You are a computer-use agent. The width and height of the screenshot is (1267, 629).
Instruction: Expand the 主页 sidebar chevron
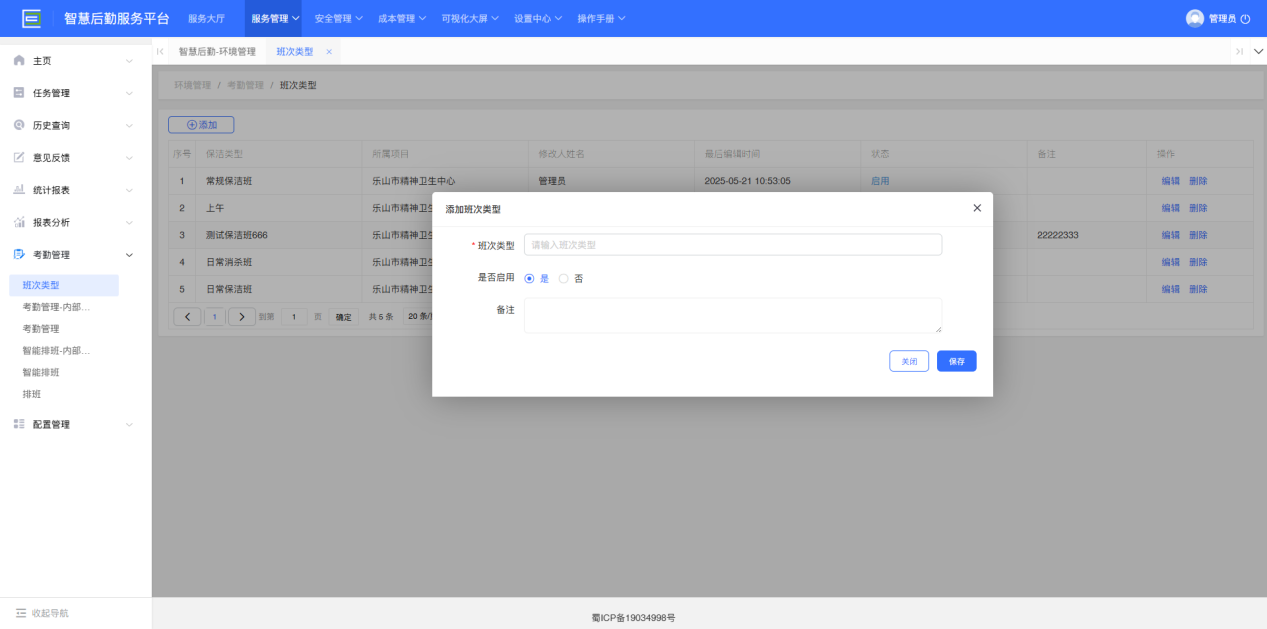[x=129, y=61]
